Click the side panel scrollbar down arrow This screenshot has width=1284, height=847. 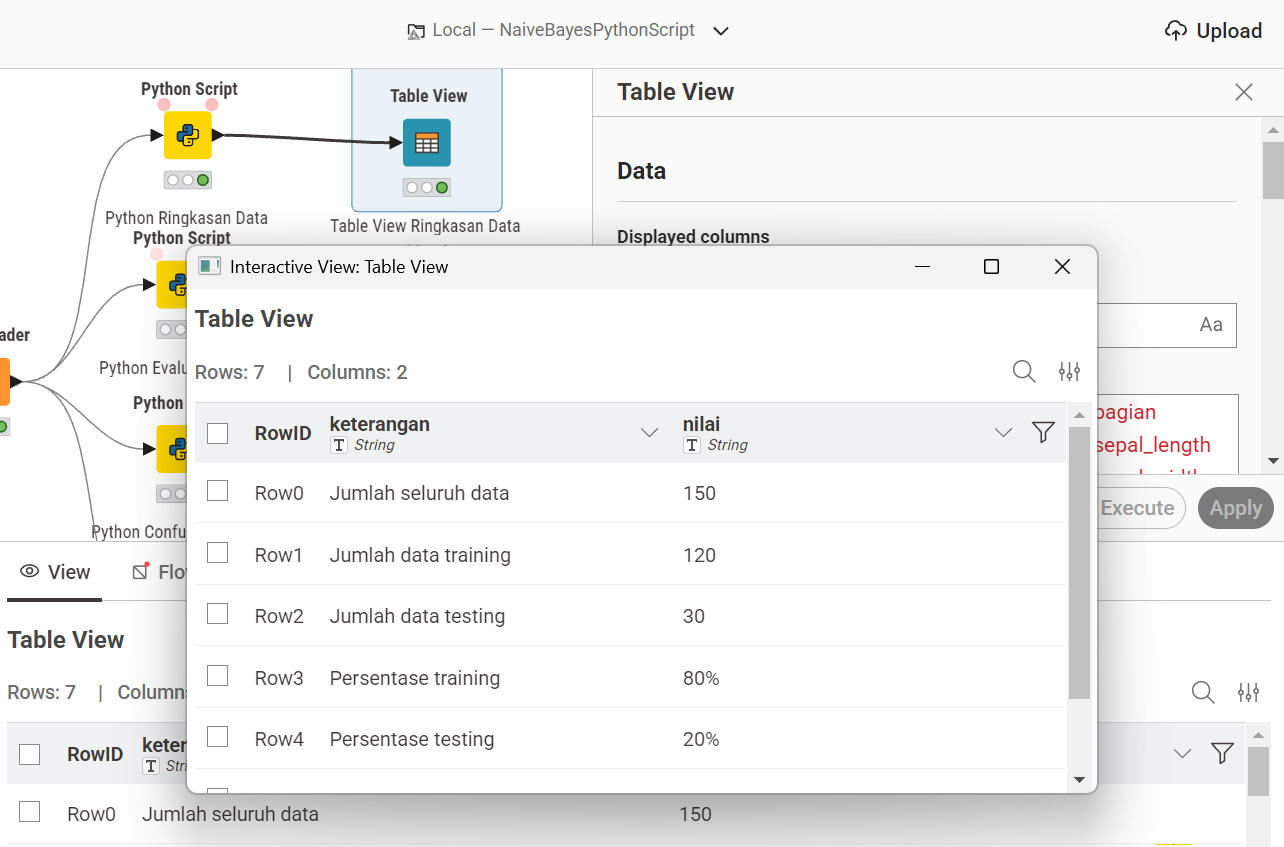(x=1273, y=461)
